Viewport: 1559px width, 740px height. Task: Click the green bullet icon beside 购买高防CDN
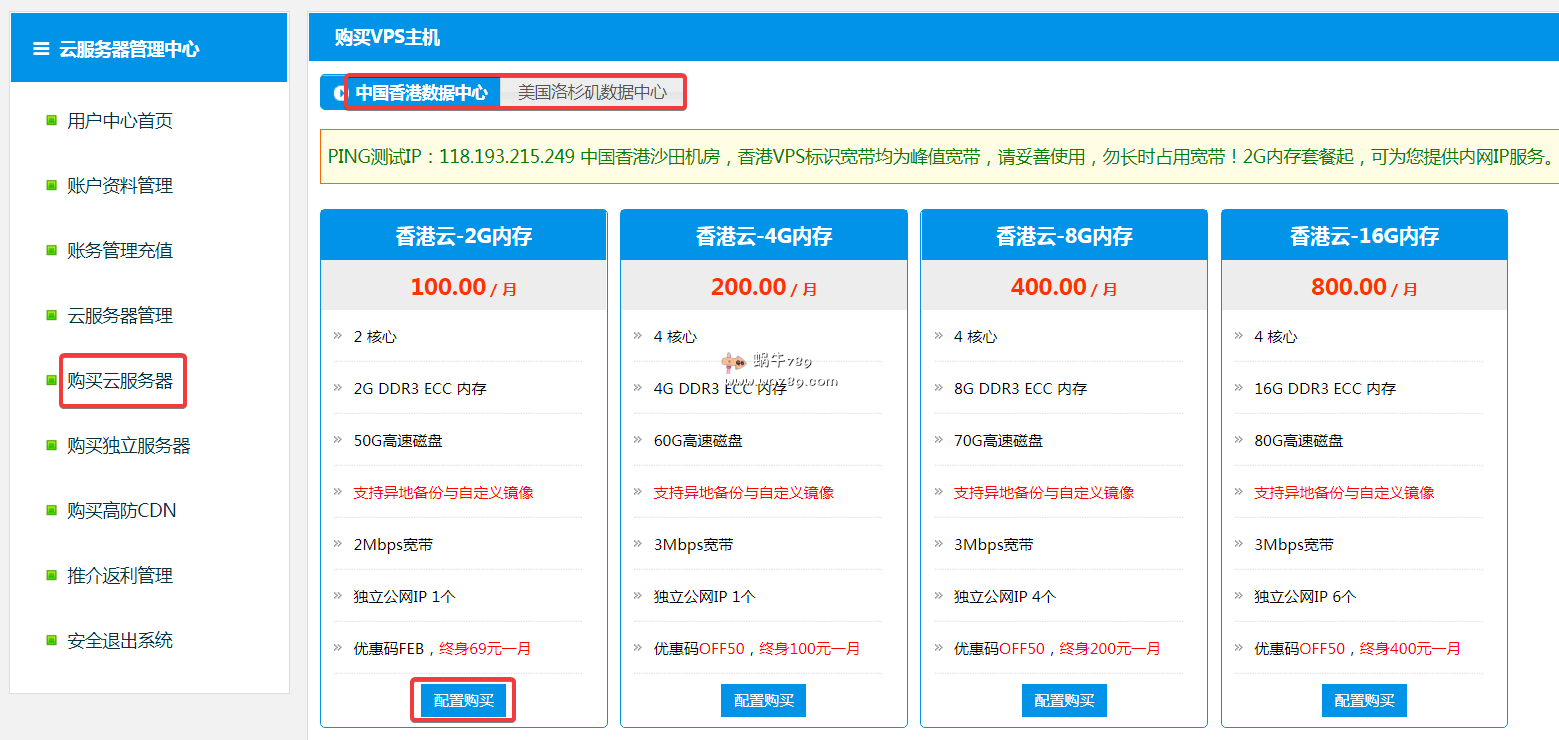tap(51, 510)
